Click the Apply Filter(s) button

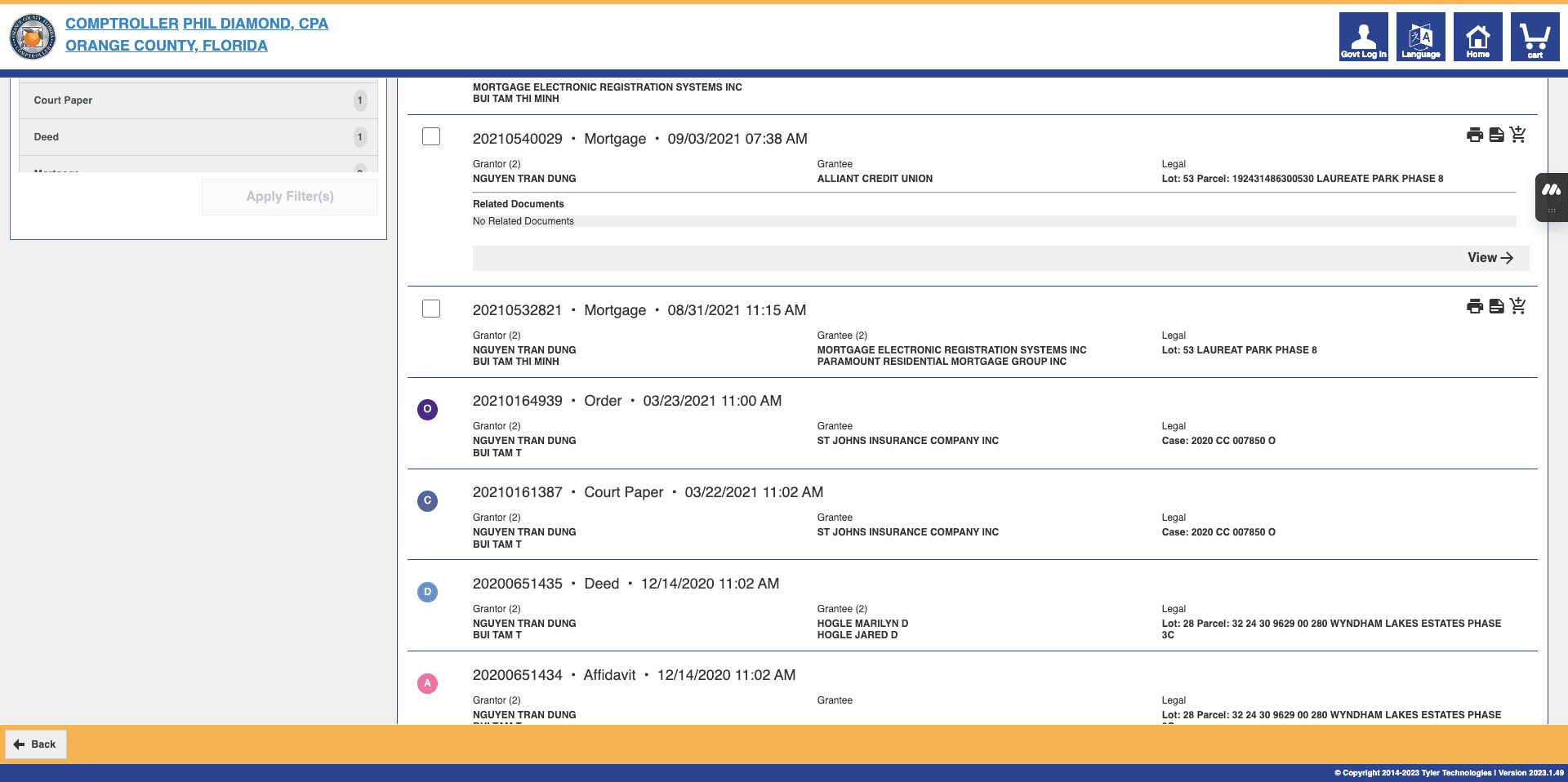pyautogui.click(x=290, y=197)
